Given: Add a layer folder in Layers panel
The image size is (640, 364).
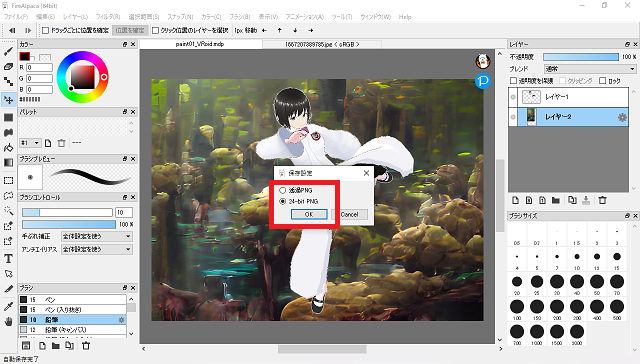Looking at the screenshot, I should [x=556, y=200].
